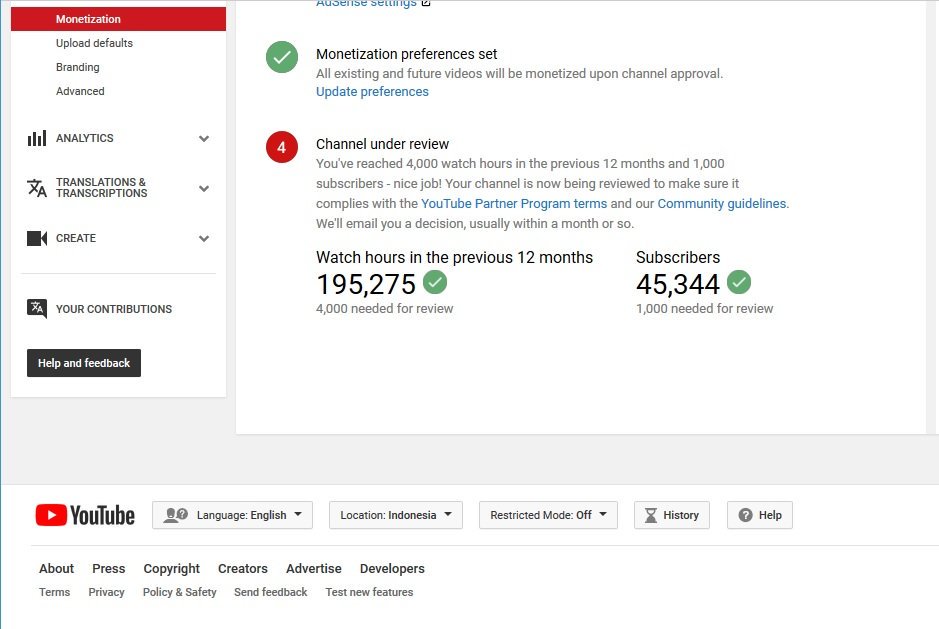The height and width of the screenshot is (629, 939).
Task: Click the Your Contributions translate icon
Action: (x=37, y=309)
